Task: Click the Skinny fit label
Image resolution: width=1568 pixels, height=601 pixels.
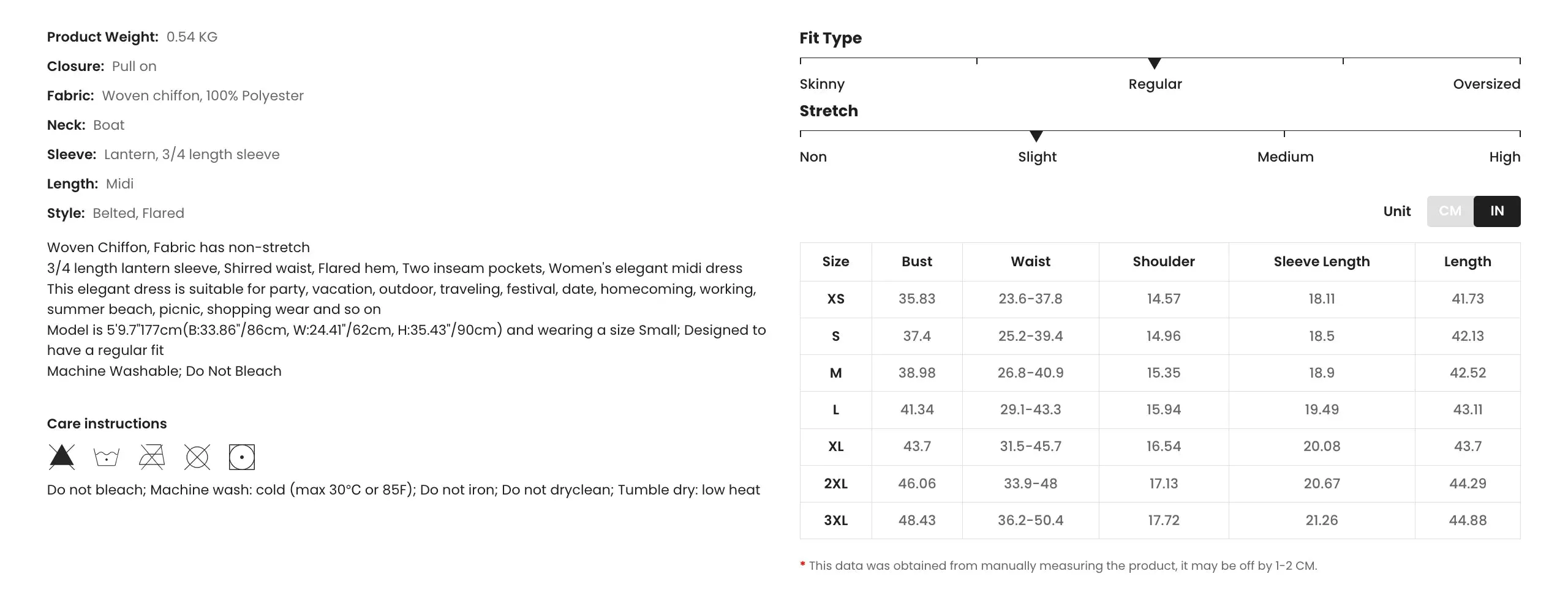Action: [x=822, y=84]
